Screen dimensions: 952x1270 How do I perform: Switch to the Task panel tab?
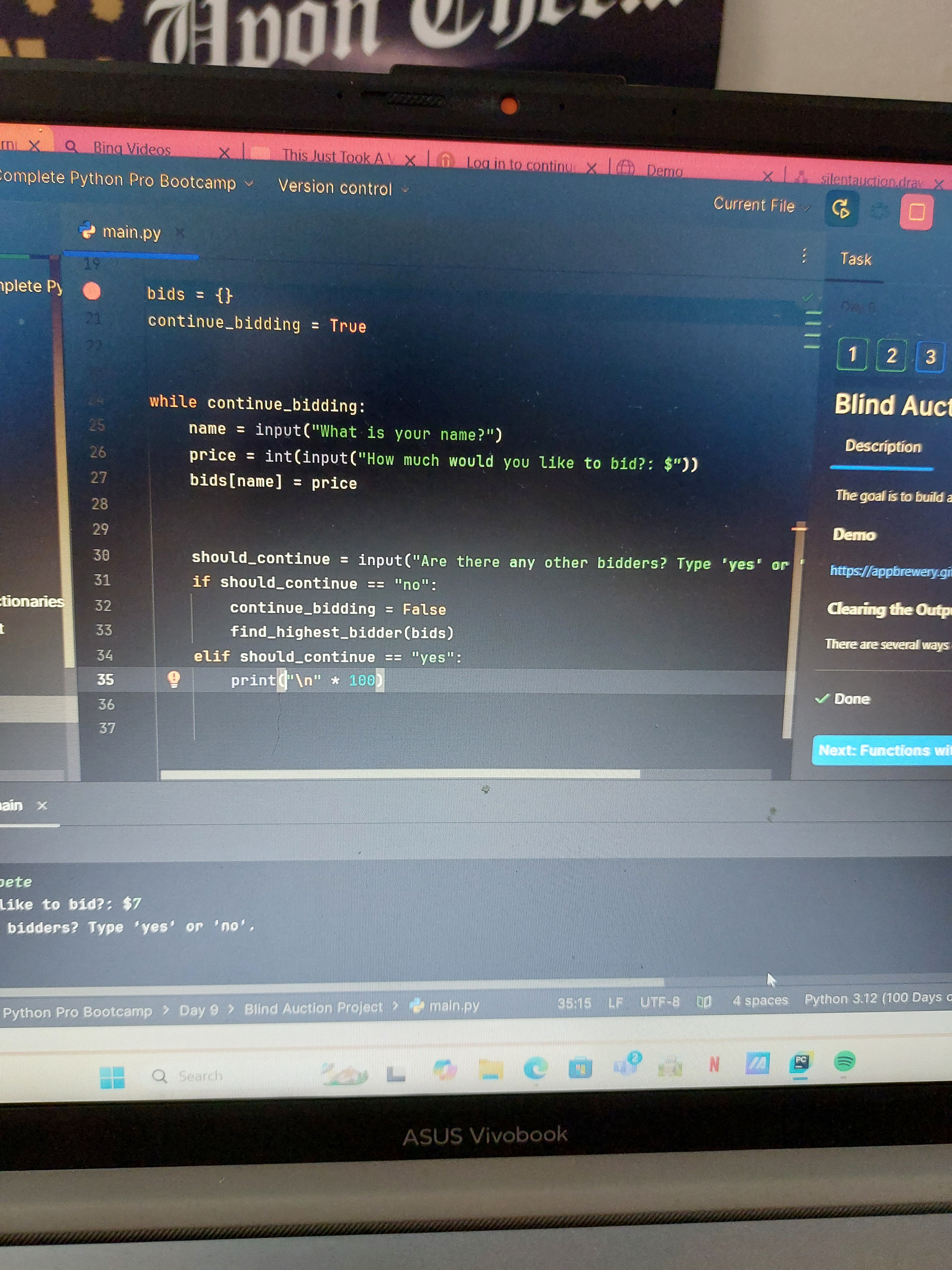(x=855, y=259)
